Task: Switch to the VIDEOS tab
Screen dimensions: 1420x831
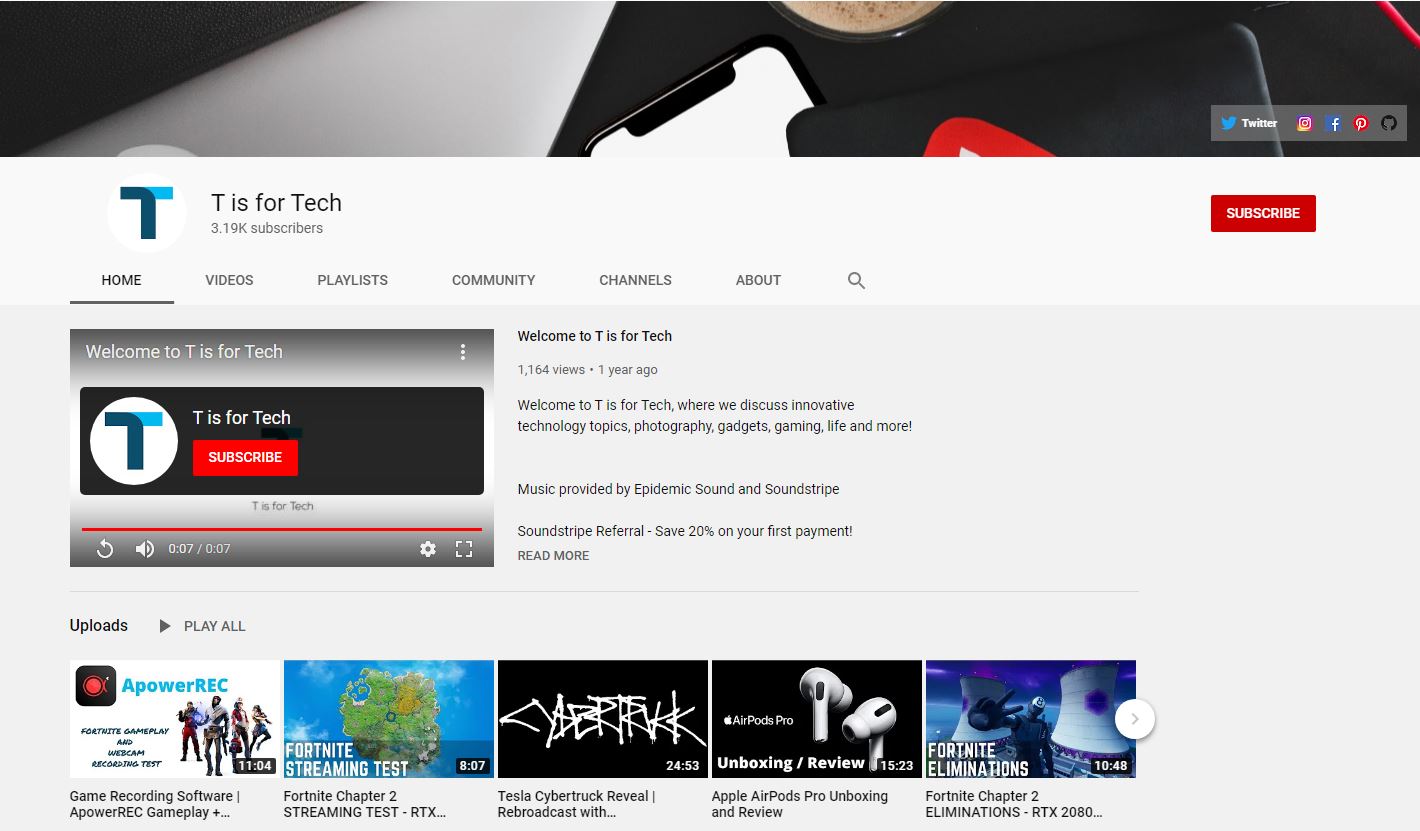Action: [229, 280]
